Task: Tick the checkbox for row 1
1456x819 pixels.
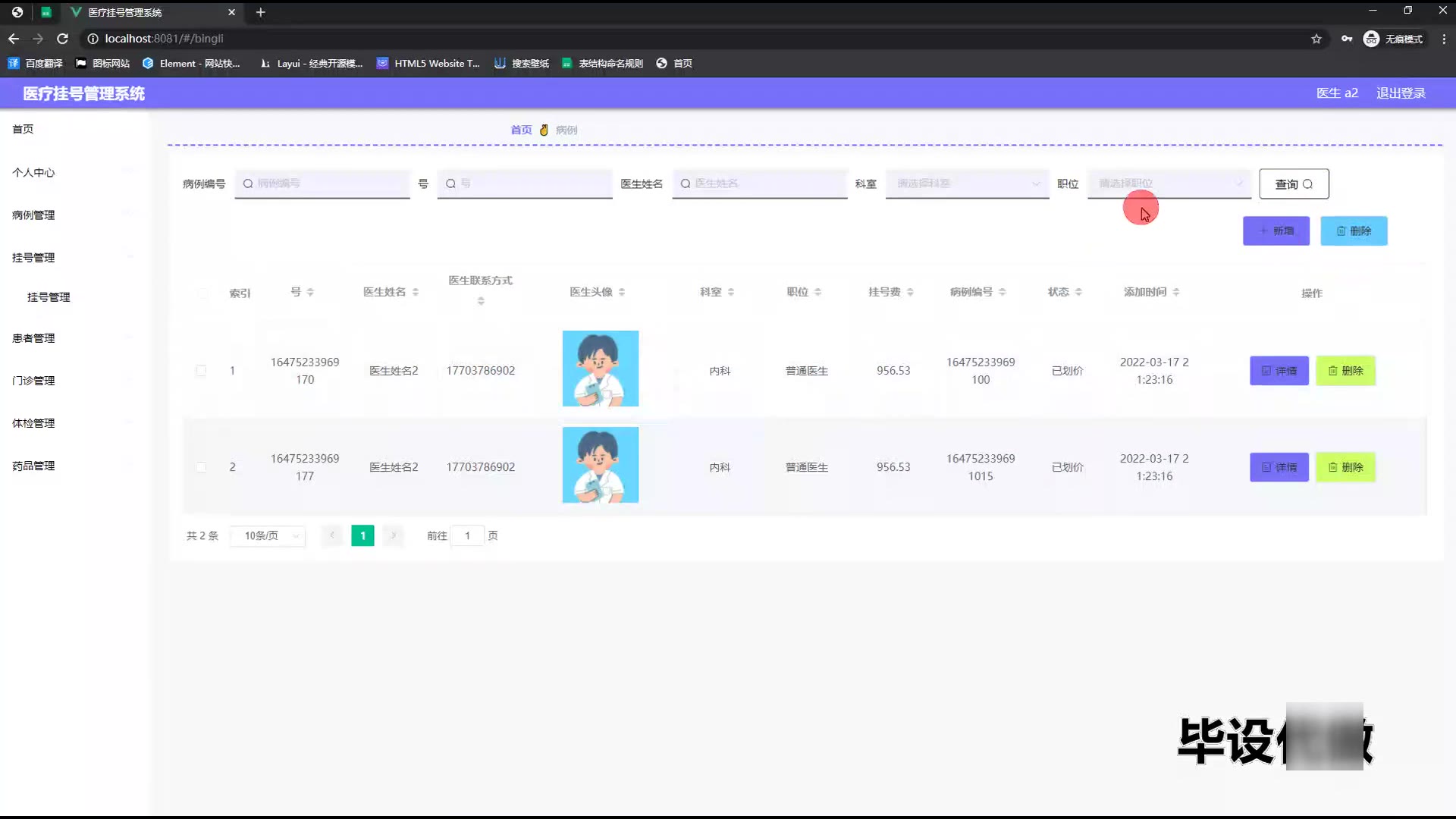Action: click(201, 371)
